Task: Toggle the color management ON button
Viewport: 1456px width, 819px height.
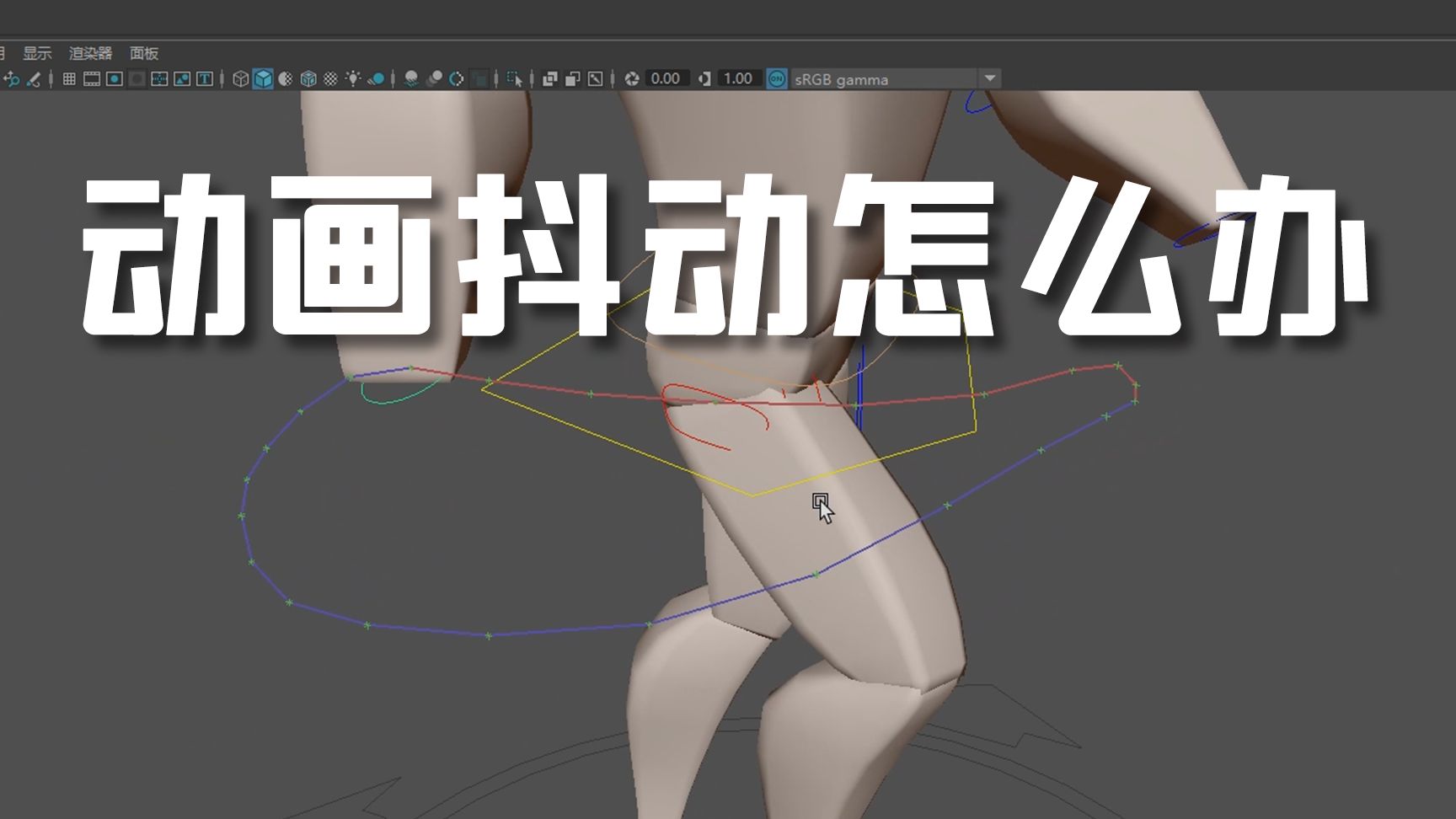Action: [x=777, y=79]
